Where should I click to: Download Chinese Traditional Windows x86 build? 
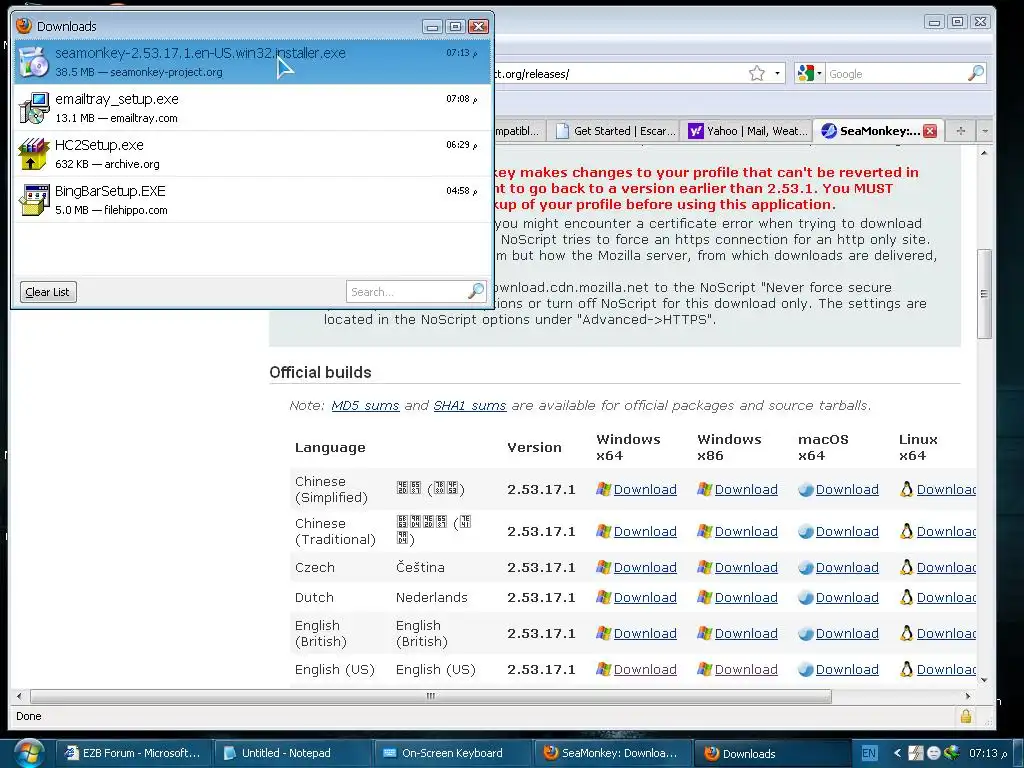pyautogui.click(x=746, y=532)
